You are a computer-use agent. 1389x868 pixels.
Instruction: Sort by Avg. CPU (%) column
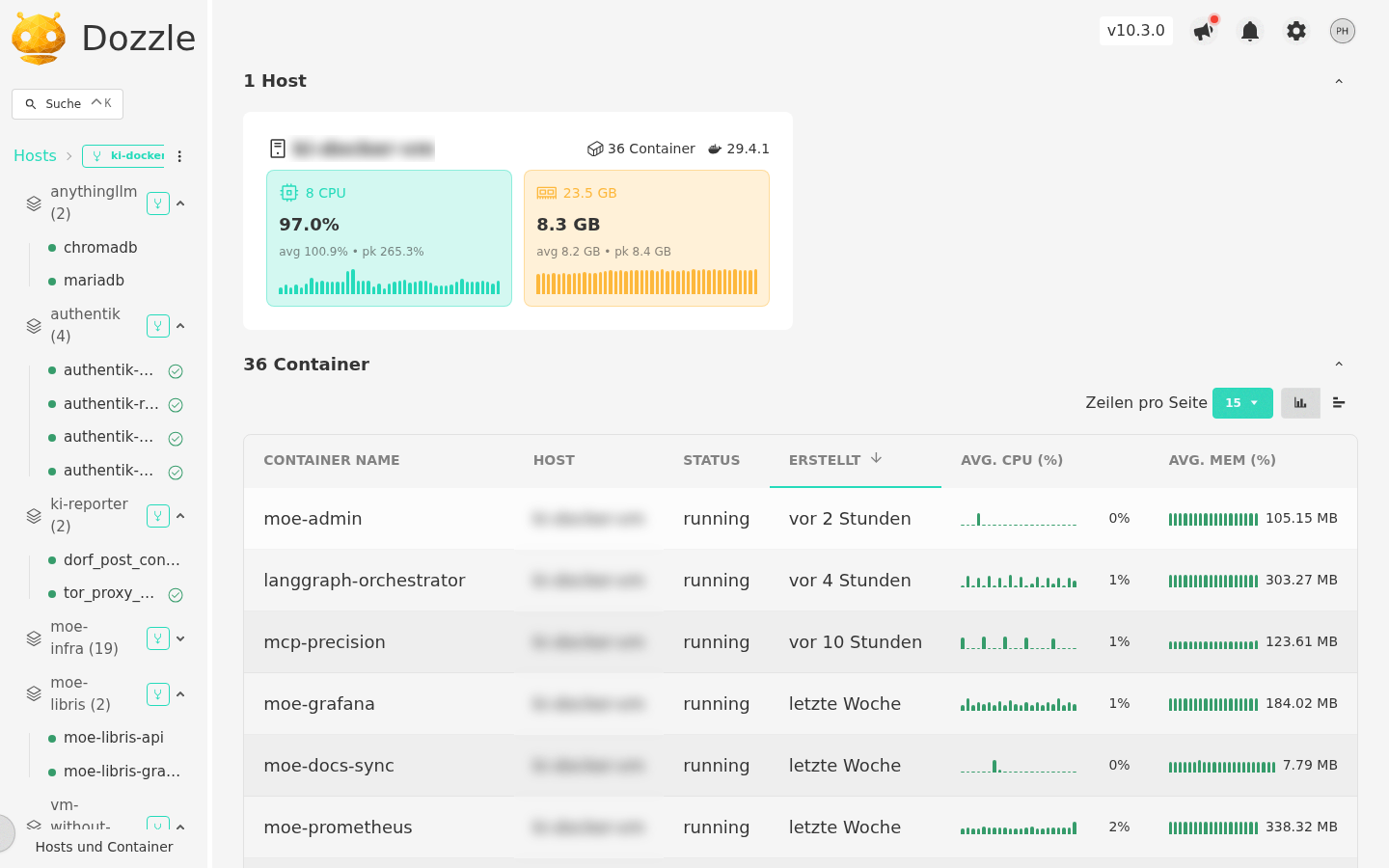tap(1012, 461)
